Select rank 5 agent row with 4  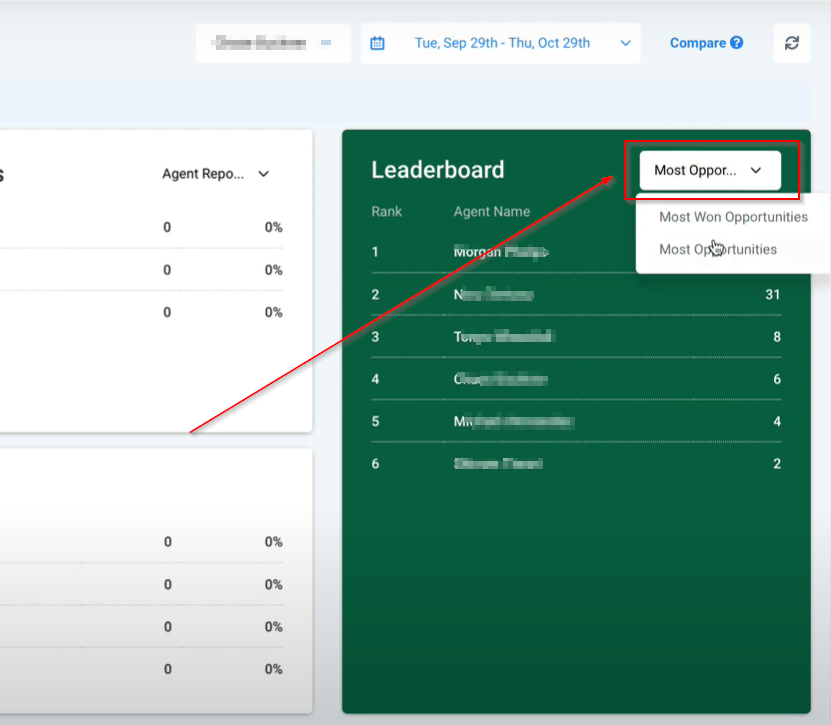pyautogui.click(x=576, y=421)
